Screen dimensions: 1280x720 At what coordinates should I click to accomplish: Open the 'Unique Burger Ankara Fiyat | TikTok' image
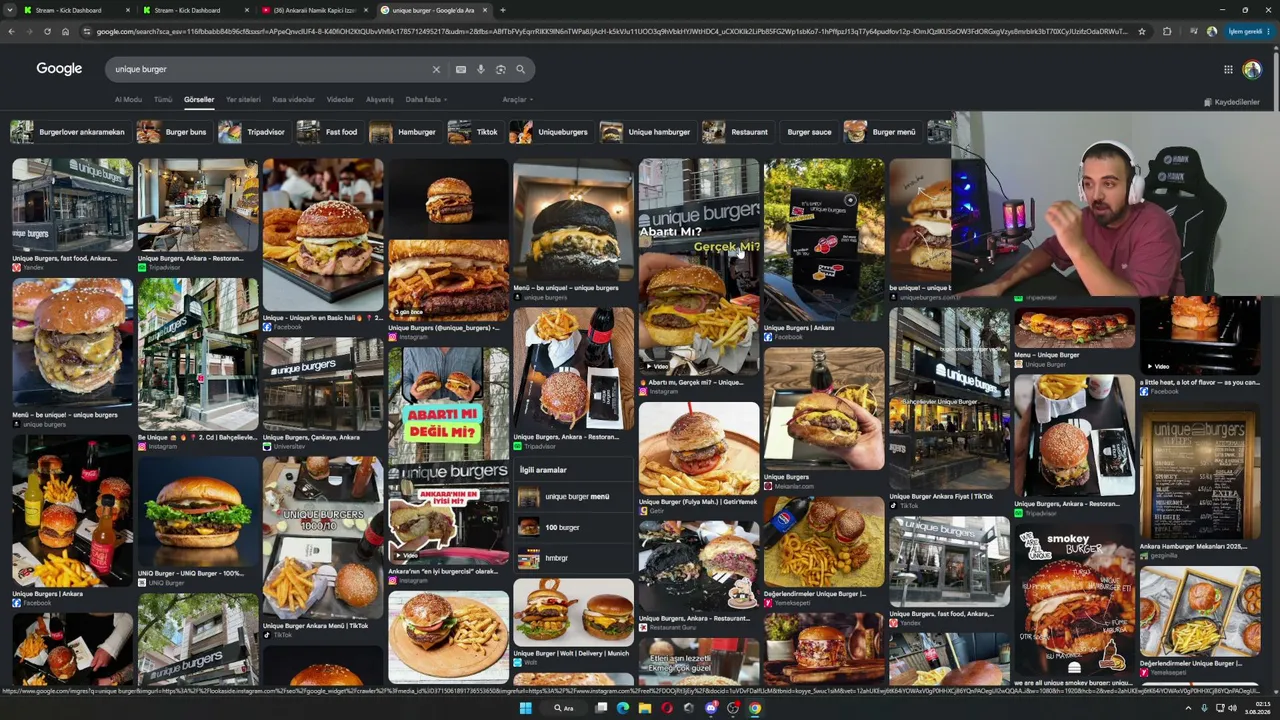949,399
